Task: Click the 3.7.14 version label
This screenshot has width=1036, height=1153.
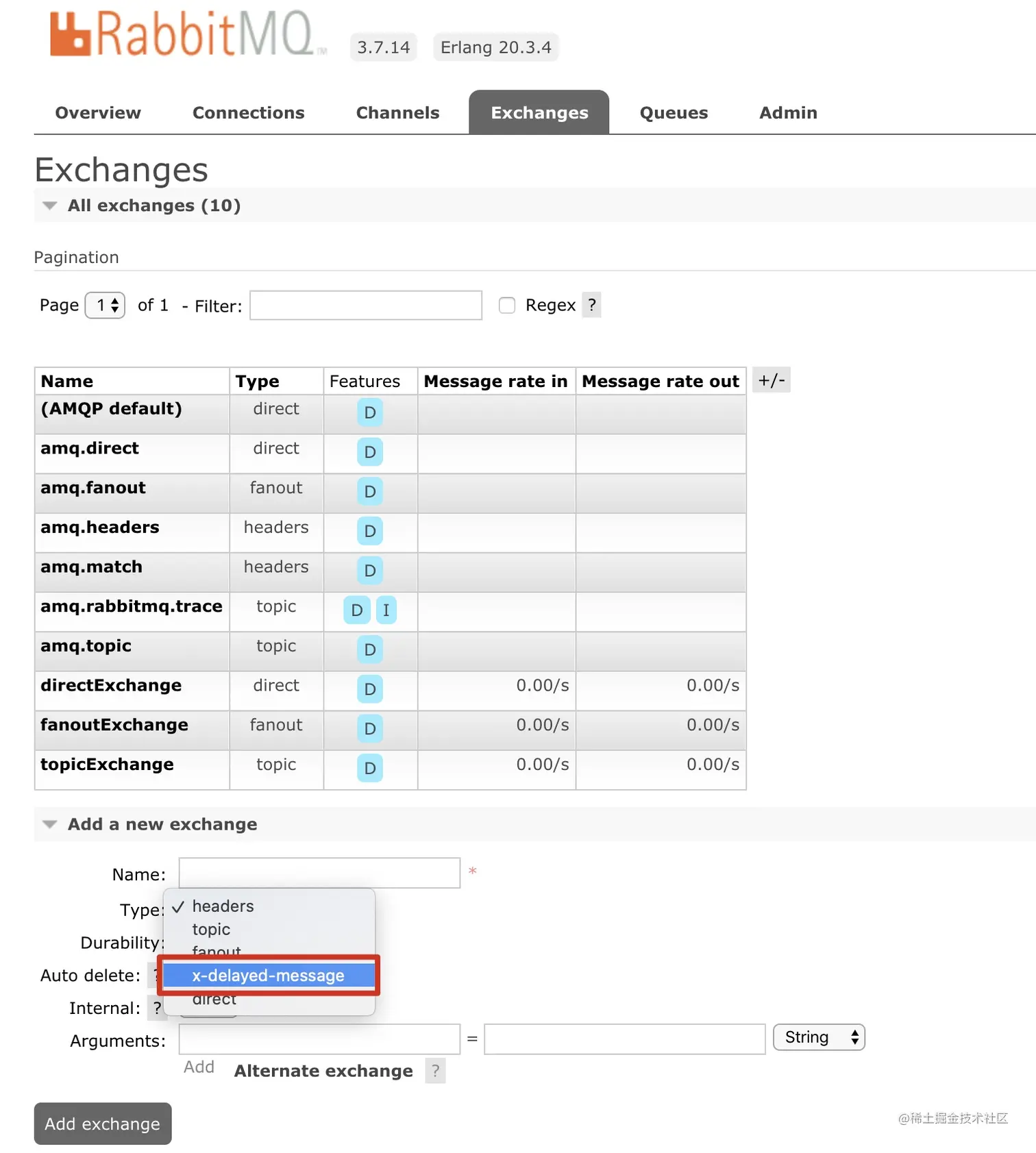Action: tap(384, 47)
